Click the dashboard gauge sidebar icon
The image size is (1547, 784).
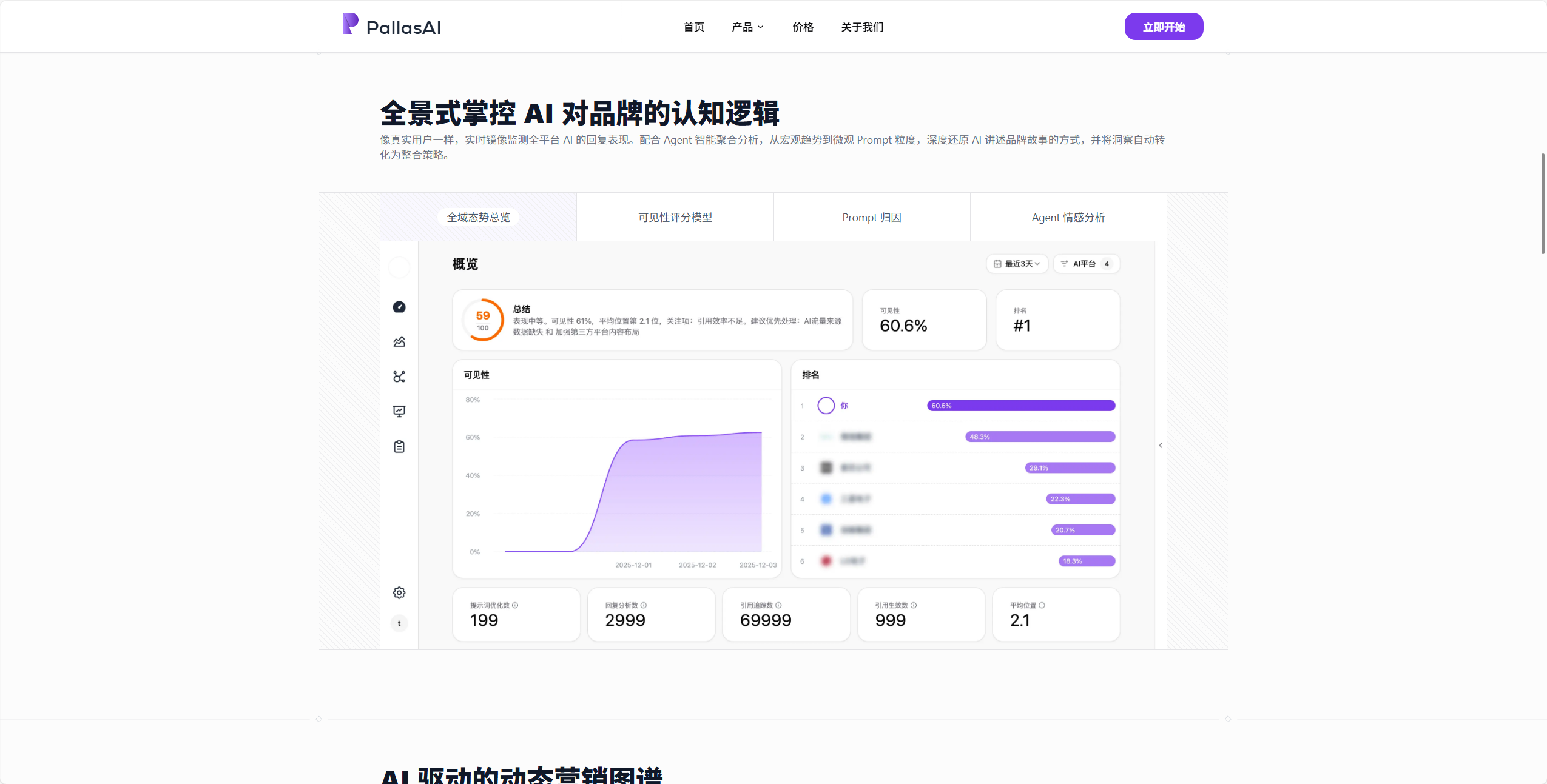(x=399, y=307)
